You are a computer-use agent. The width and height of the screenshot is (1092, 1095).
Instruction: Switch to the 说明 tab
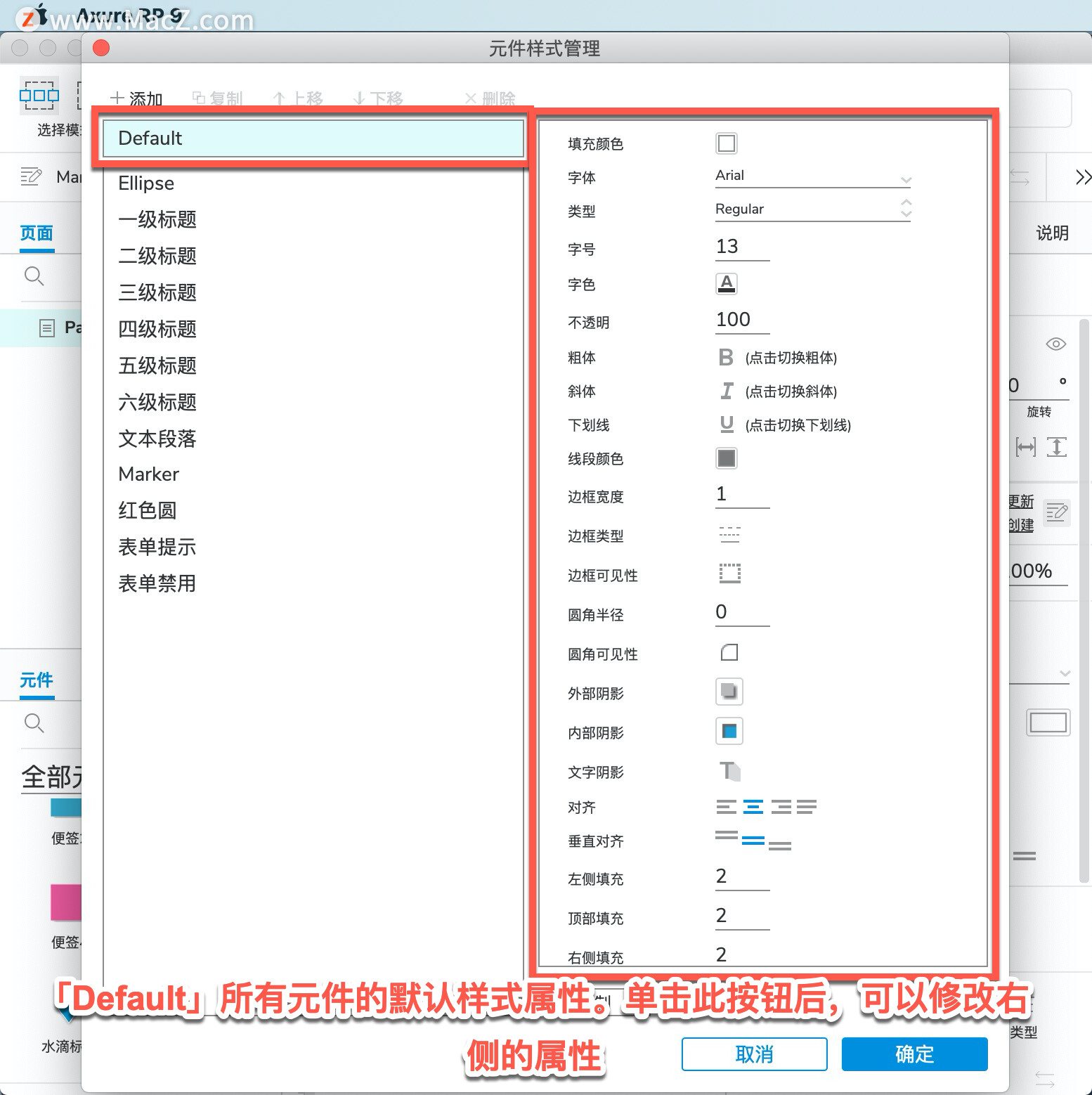click(x=1052, y=233)
